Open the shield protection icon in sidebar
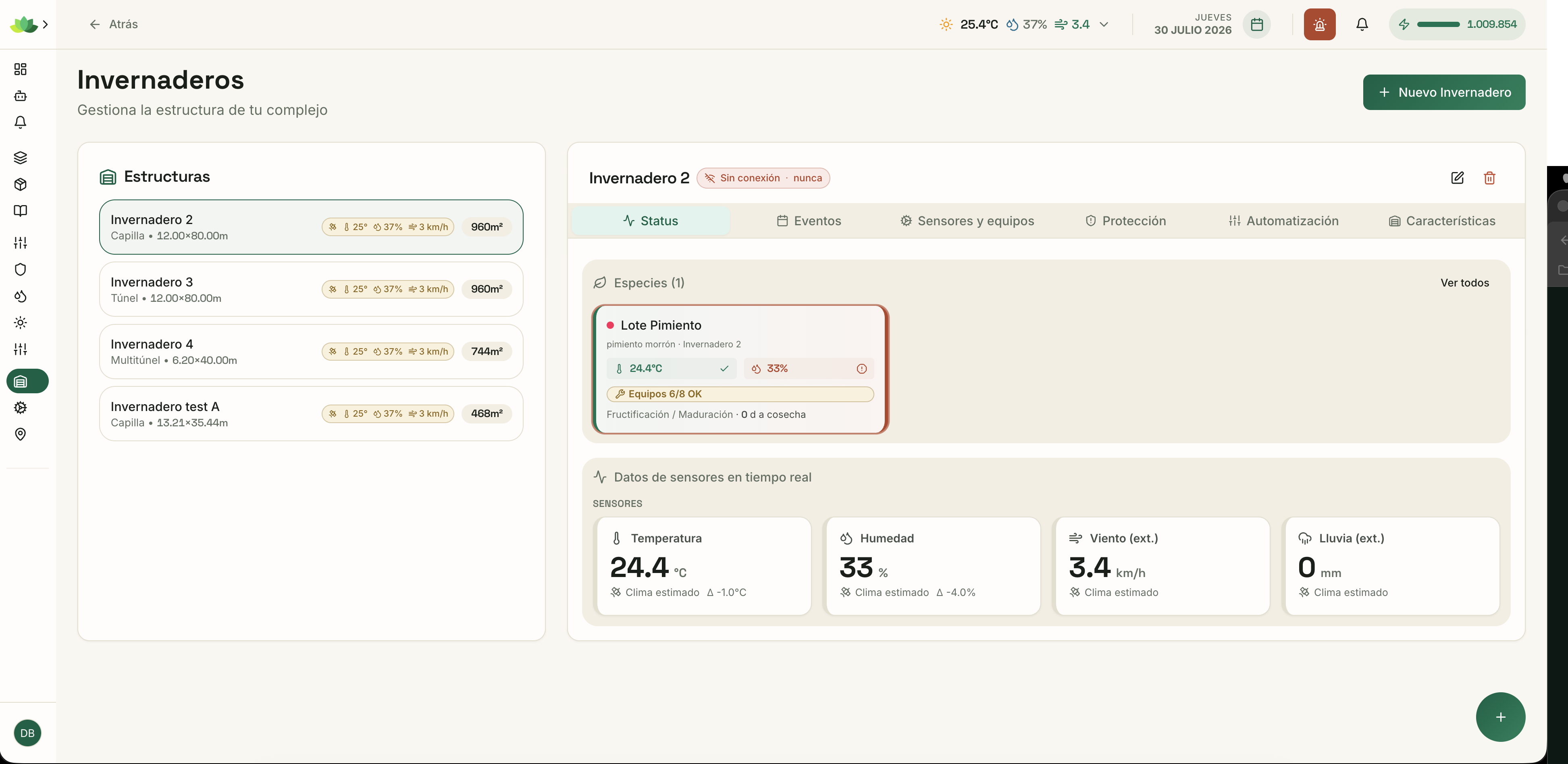Screen dimensions: 1568x764 point(20,270)
